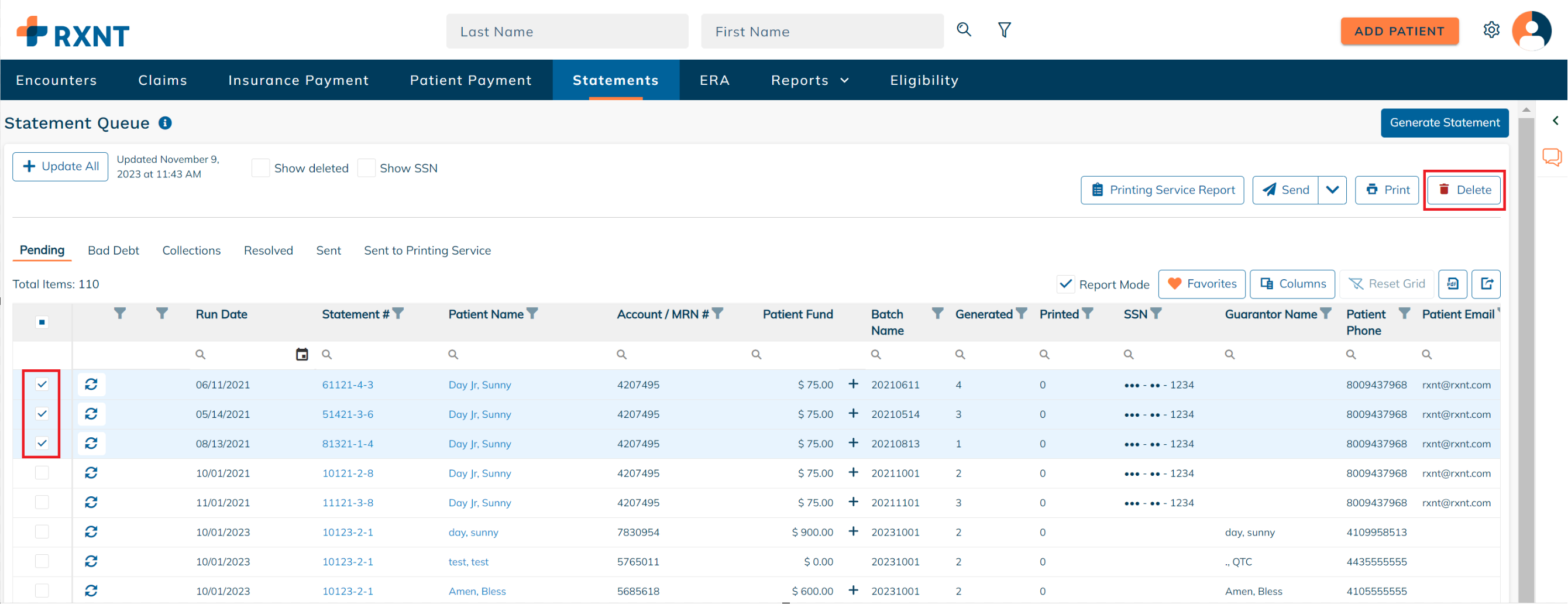Expand patient fund plus for 20210611 batch

click(854, 383)
